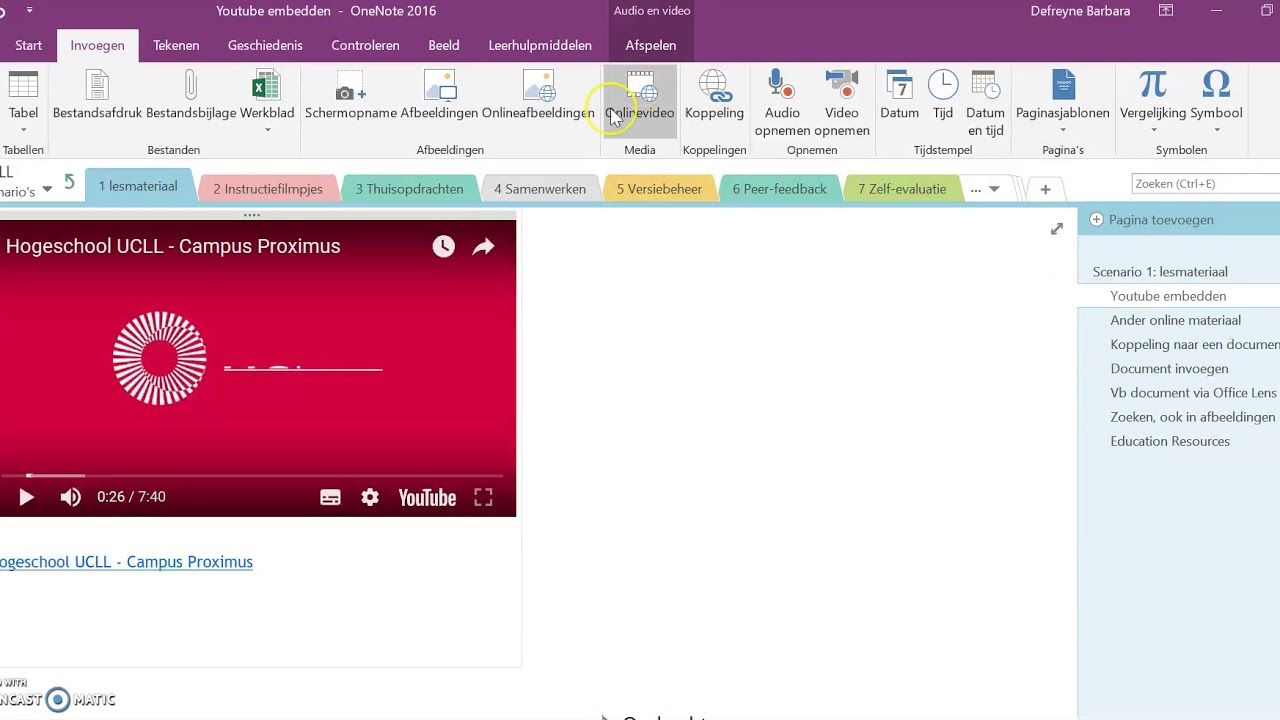Open the 3 Thuisopdrachten section tab

click(410, 189)
